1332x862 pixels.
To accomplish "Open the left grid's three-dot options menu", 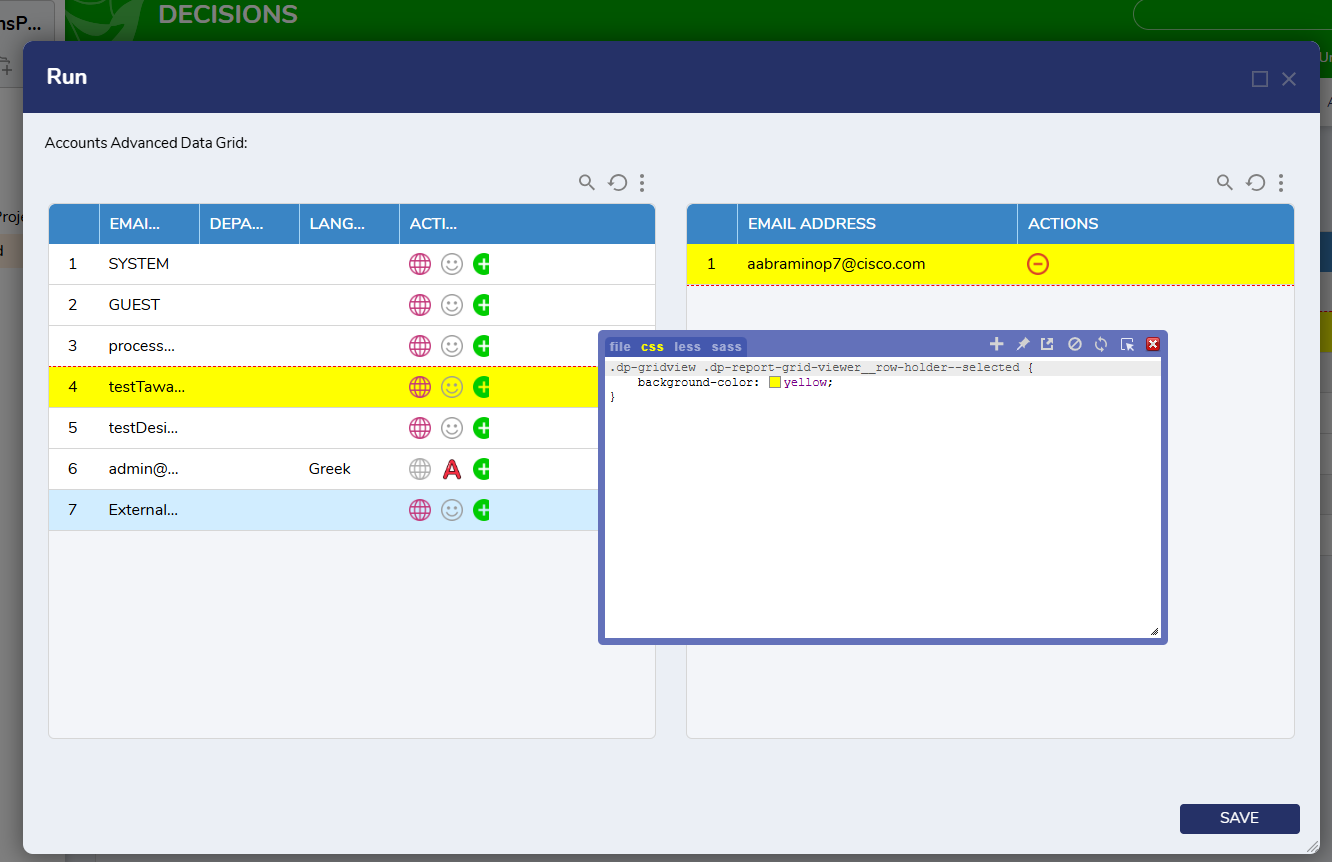I will (x=642, y=182).
